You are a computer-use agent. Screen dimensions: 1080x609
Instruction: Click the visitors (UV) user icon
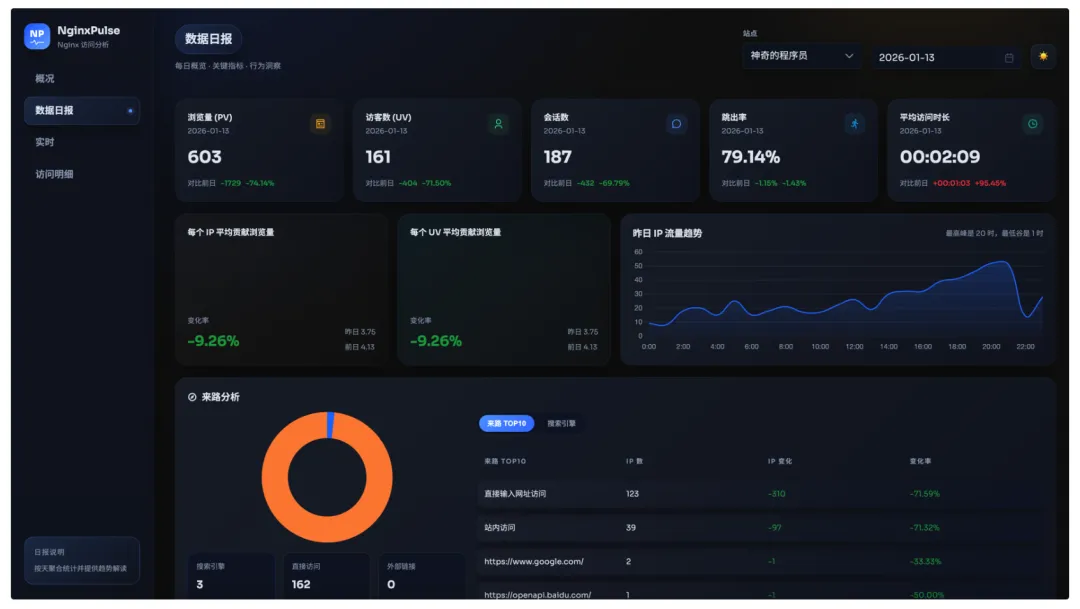point(498,124)
